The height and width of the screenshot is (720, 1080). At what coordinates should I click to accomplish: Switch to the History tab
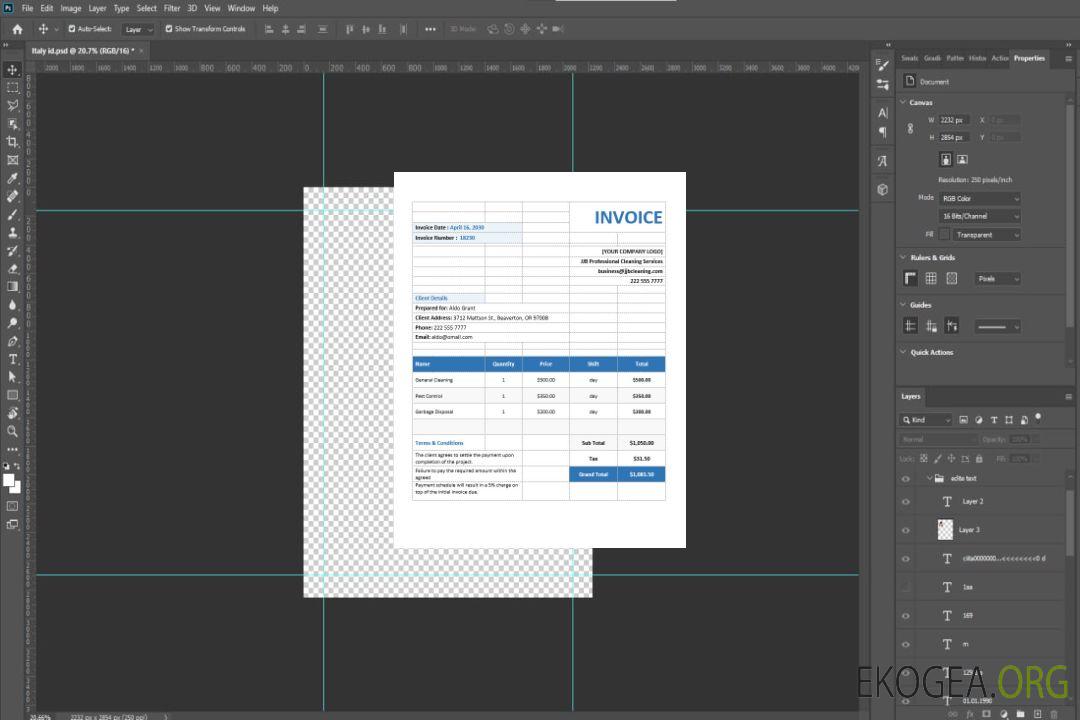click(977, 58)
